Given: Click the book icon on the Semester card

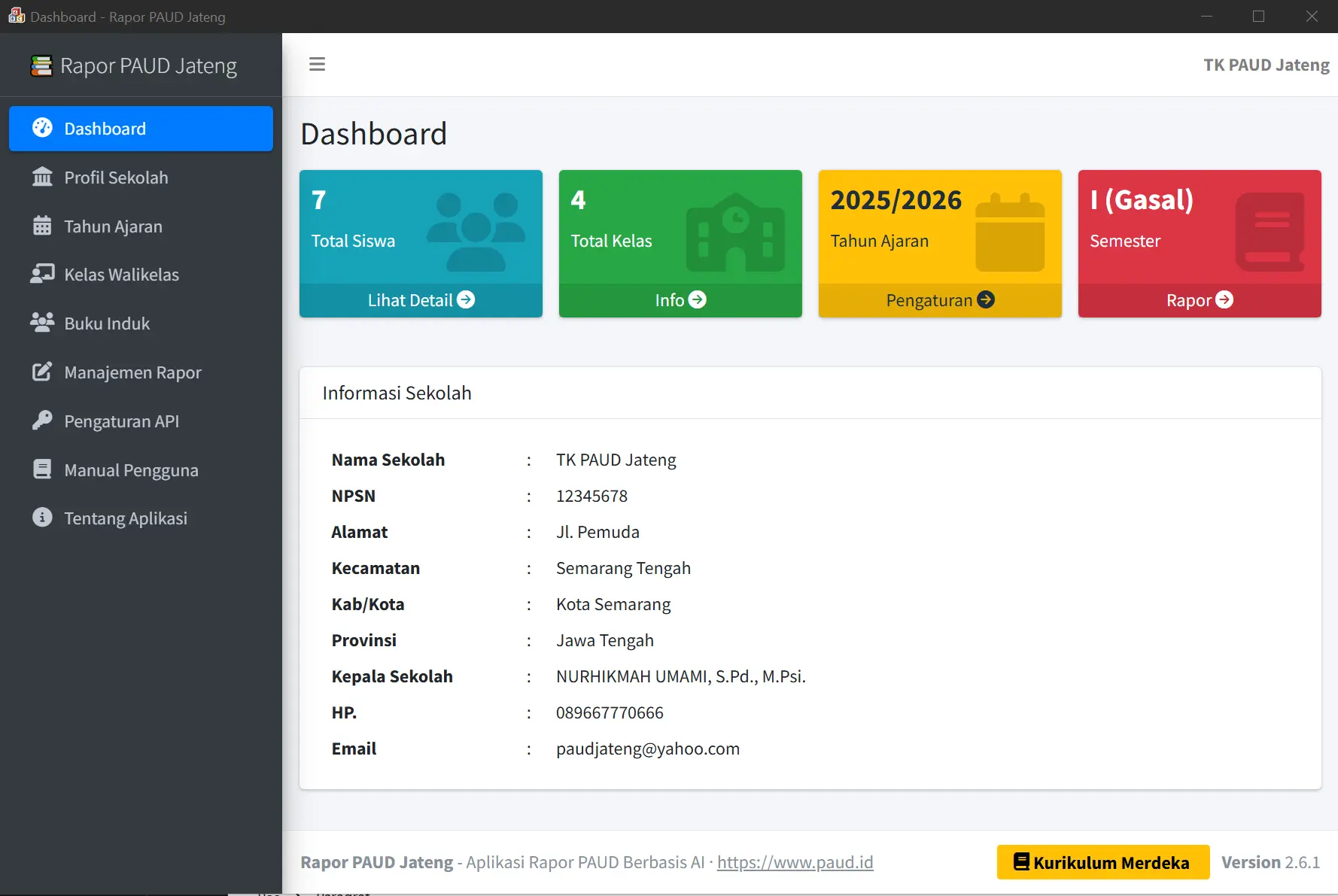Looking at the screenshot, I should [1270, 232].
